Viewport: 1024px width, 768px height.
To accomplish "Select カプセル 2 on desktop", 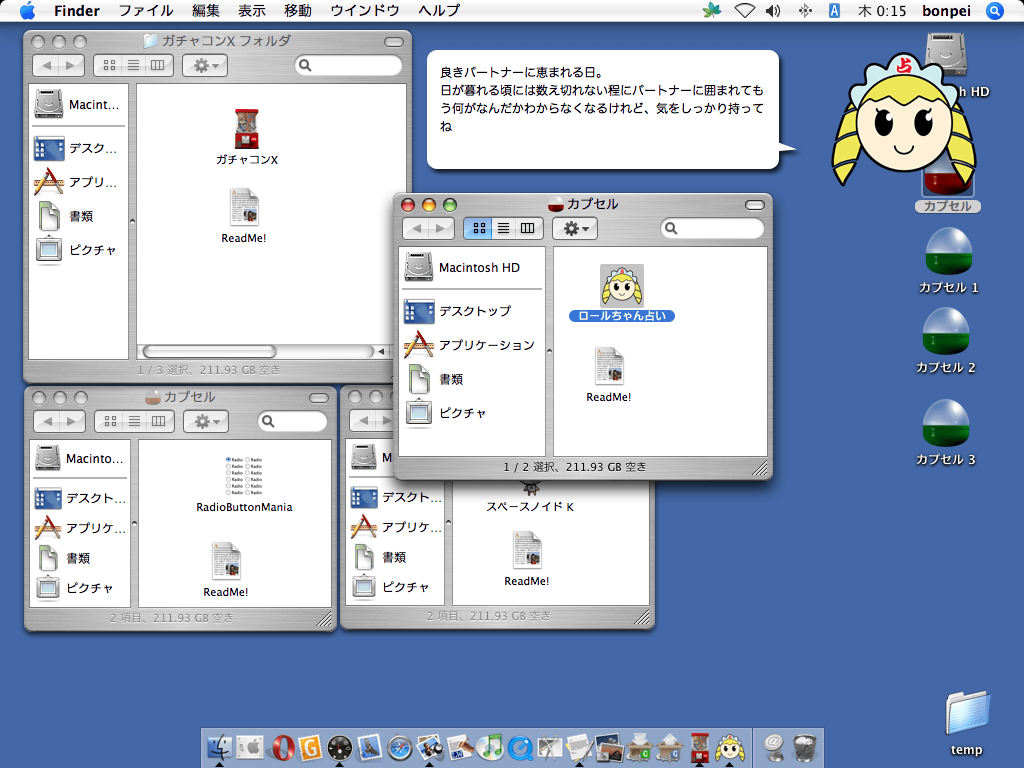I will pos(946,332).
